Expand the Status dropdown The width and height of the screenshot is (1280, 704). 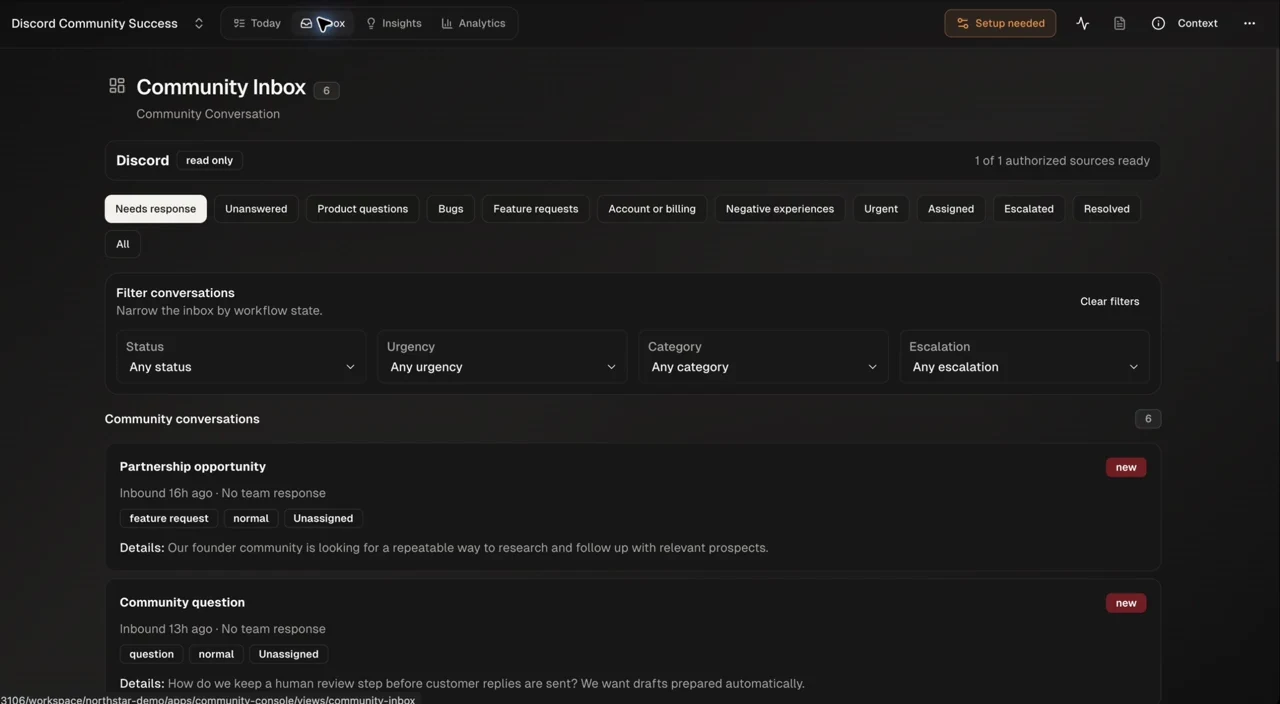pyautogui.click(x=241, y=357)
